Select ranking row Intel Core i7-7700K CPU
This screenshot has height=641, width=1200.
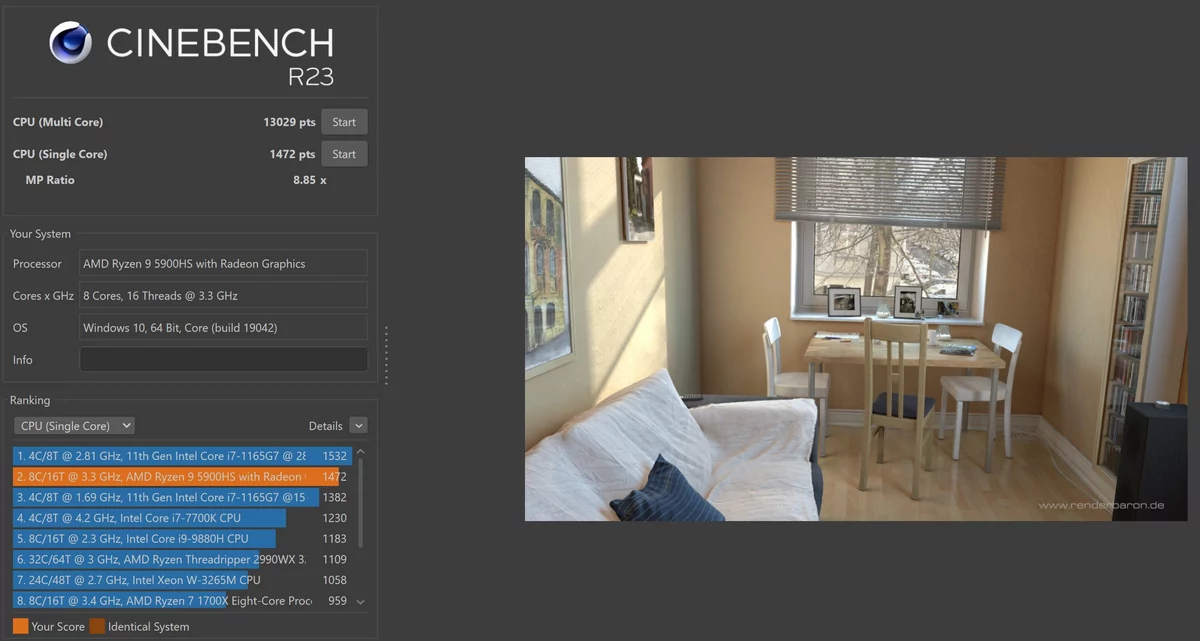tap(182, 518)
